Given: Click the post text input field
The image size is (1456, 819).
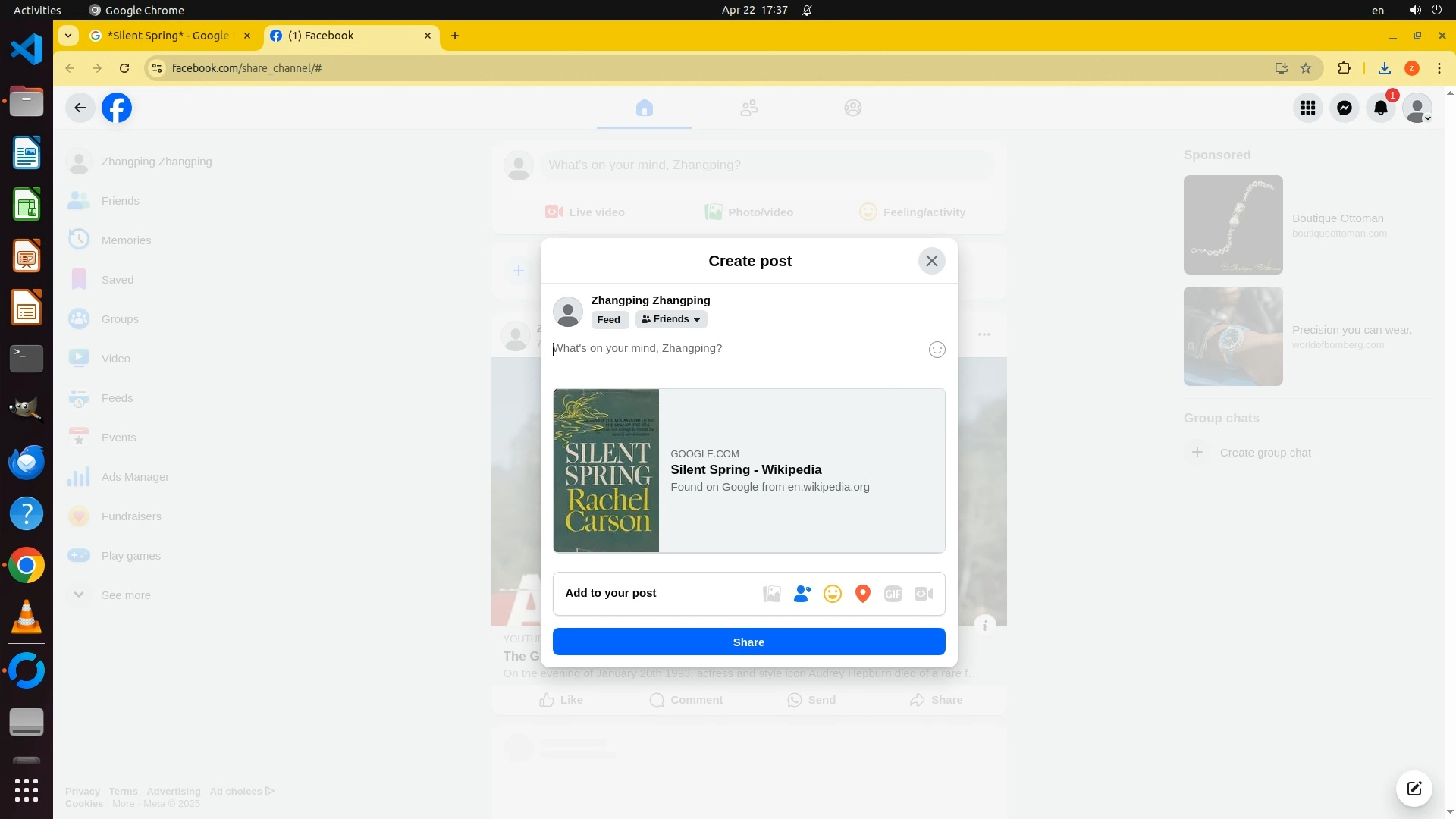Looking at the screenshot, I should [728, 349].
